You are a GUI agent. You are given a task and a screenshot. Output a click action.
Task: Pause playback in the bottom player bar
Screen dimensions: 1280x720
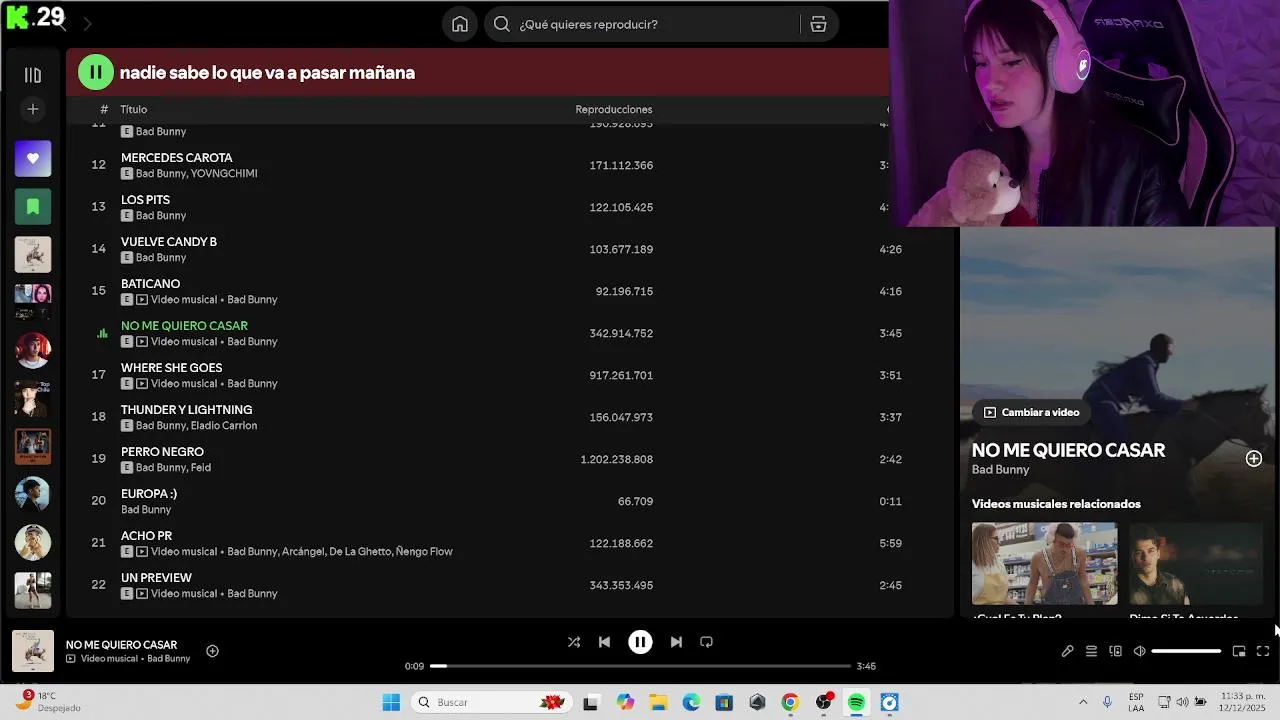640,642
